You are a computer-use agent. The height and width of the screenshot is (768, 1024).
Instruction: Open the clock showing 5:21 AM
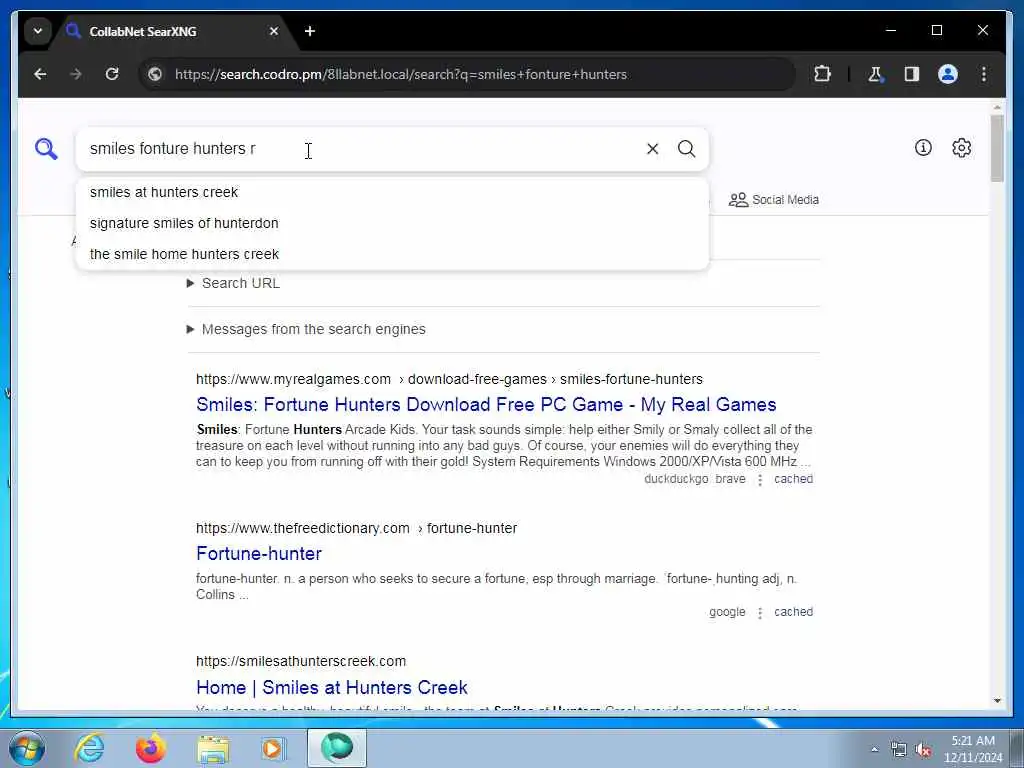click(973, 748)
